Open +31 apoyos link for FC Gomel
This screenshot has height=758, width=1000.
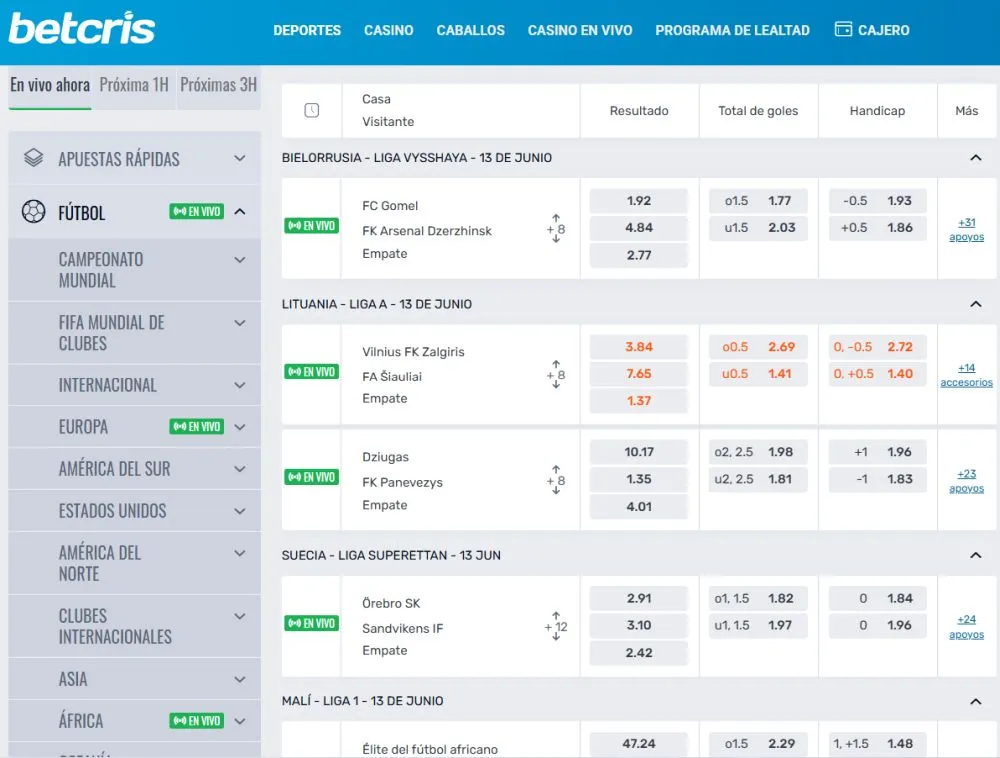tap(966, 229)
